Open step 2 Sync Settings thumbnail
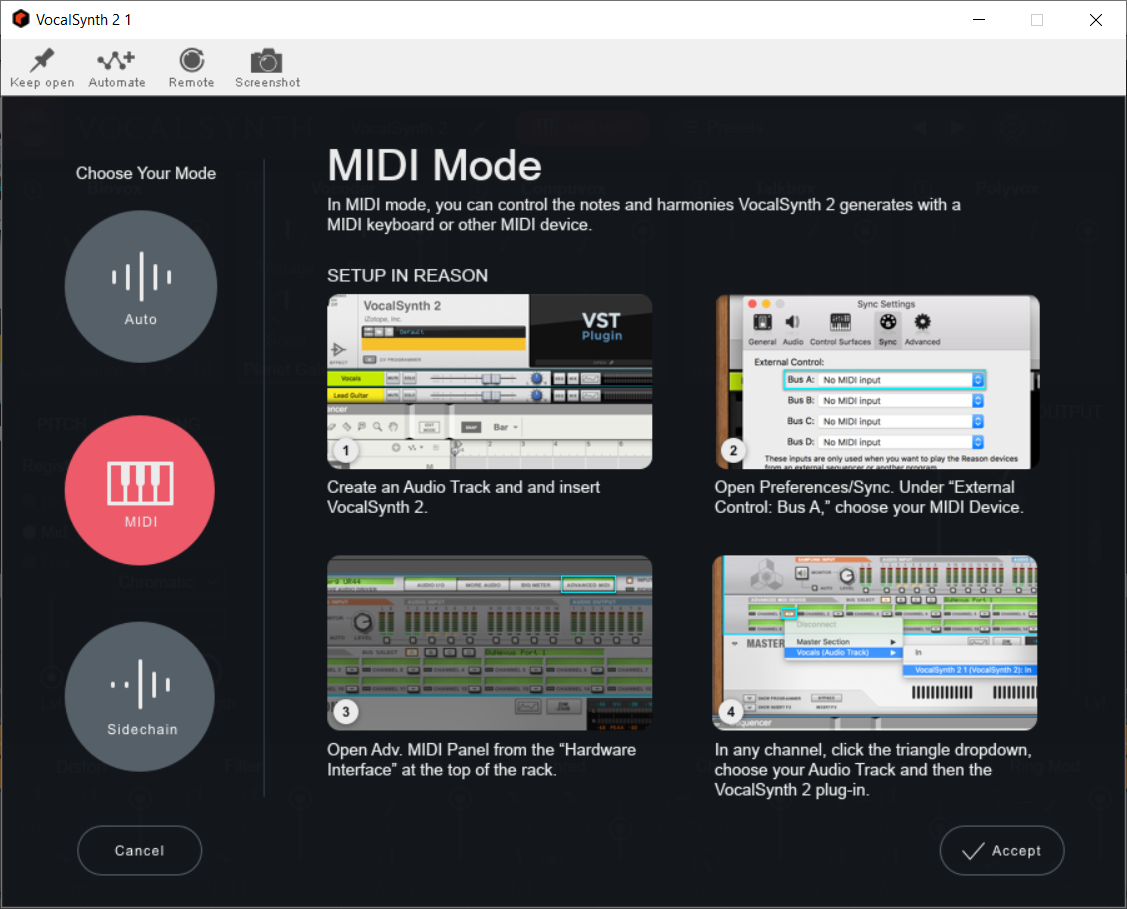 (x=877, y=382)
